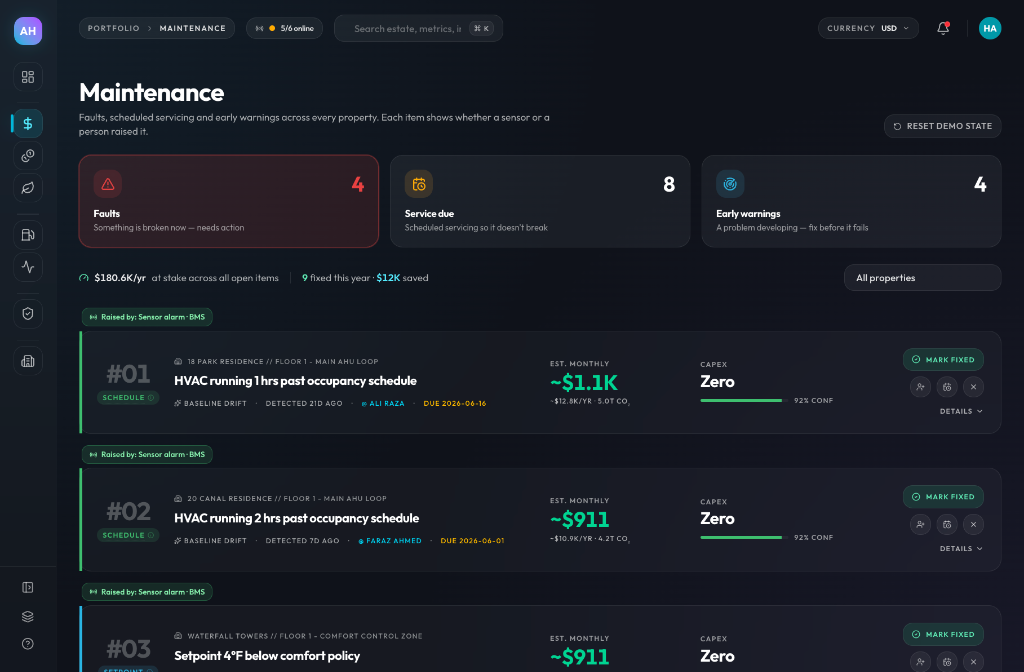
Task: Click "DUE 2026-06-01" date on item #02
Action: [x=472, y=541]
